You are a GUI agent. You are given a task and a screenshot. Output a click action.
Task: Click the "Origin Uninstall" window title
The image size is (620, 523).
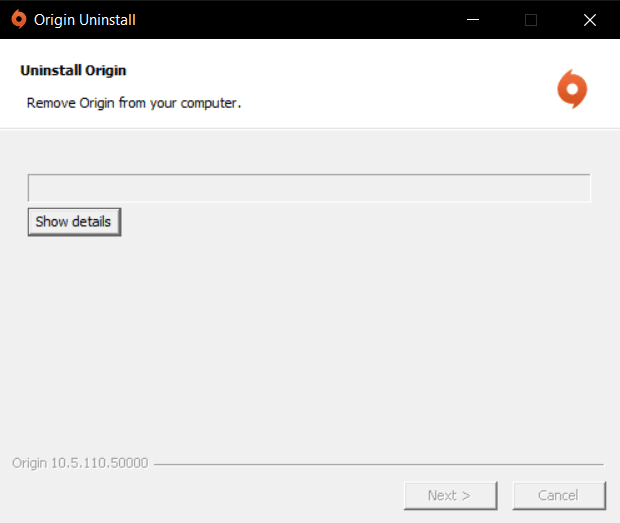pos(85,20)
